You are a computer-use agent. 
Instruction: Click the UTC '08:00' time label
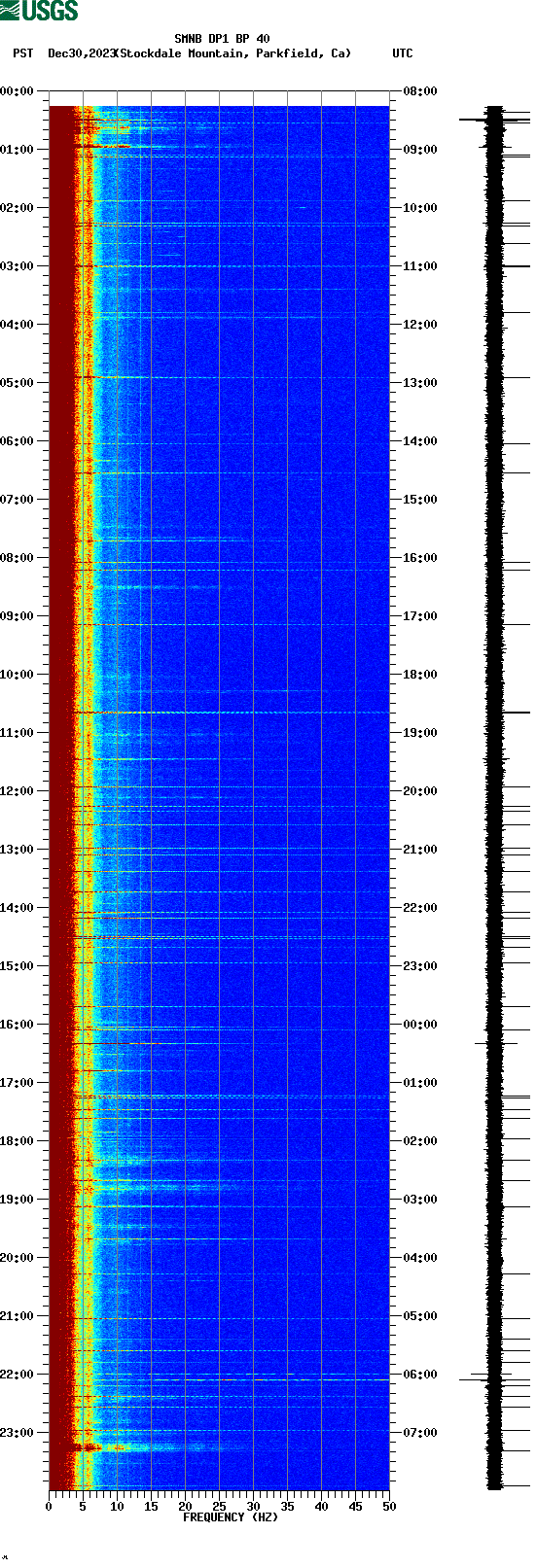click(420, 91)
